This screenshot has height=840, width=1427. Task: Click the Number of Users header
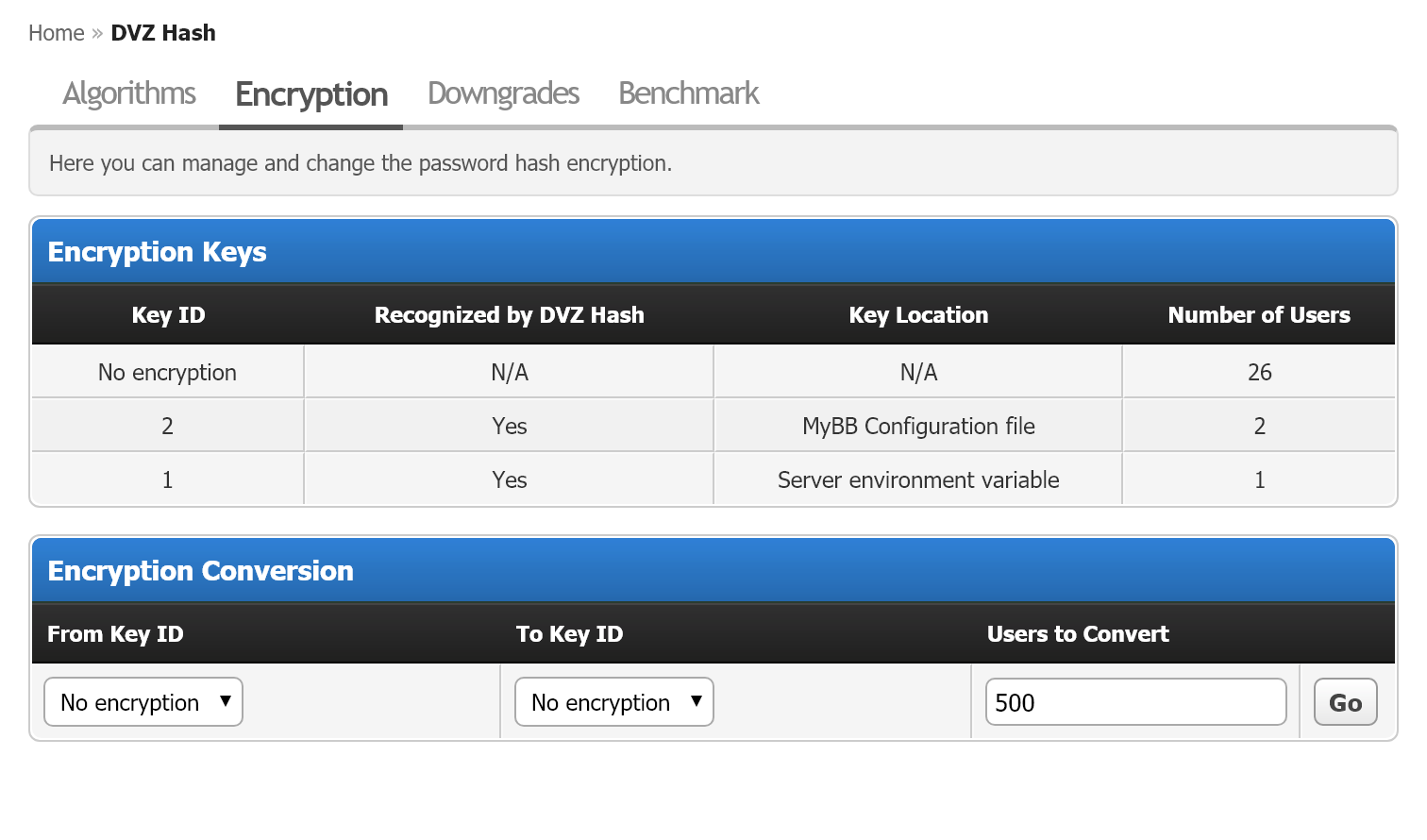coord(1259,315)
